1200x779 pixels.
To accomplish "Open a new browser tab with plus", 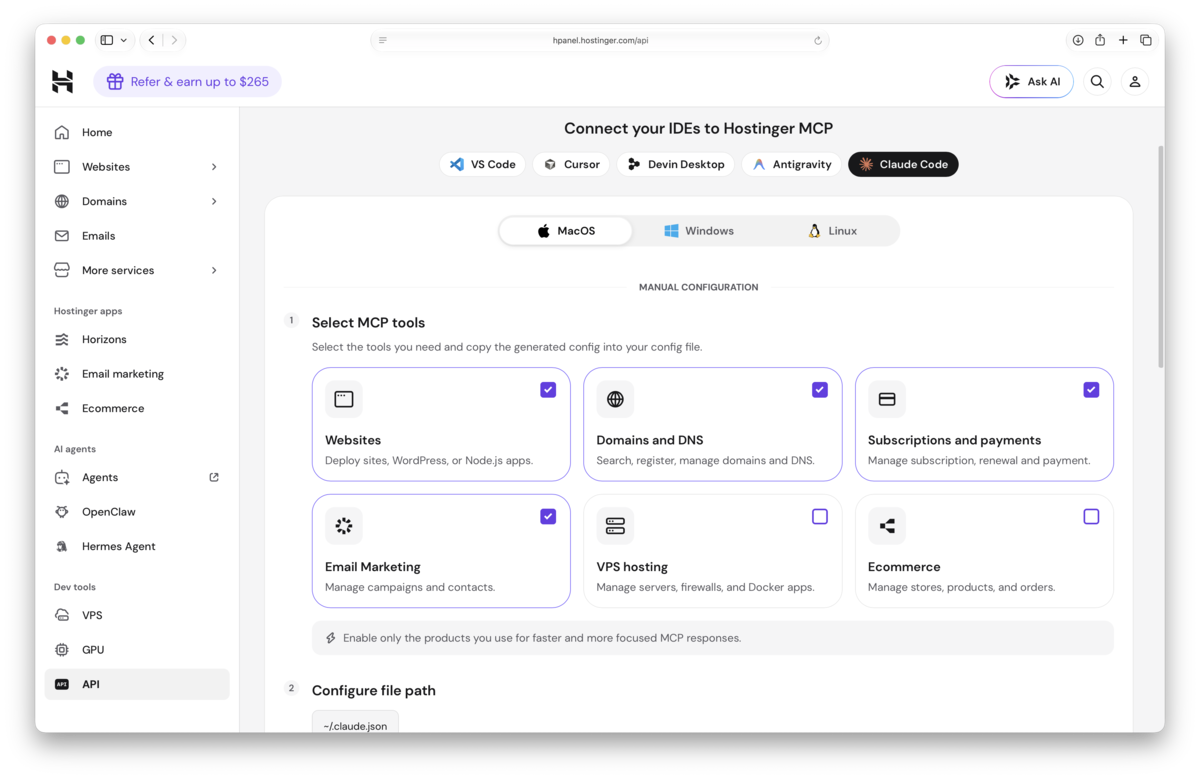I will click(1123, 40).
